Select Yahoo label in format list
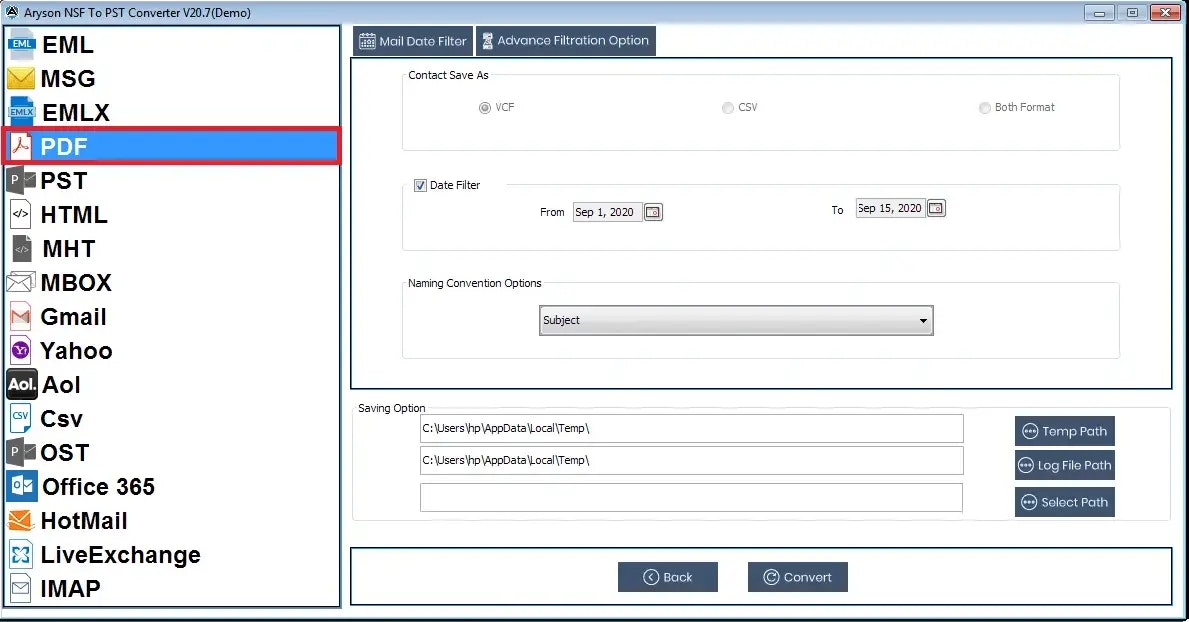 pyautogui.click(x=76, y=350)
